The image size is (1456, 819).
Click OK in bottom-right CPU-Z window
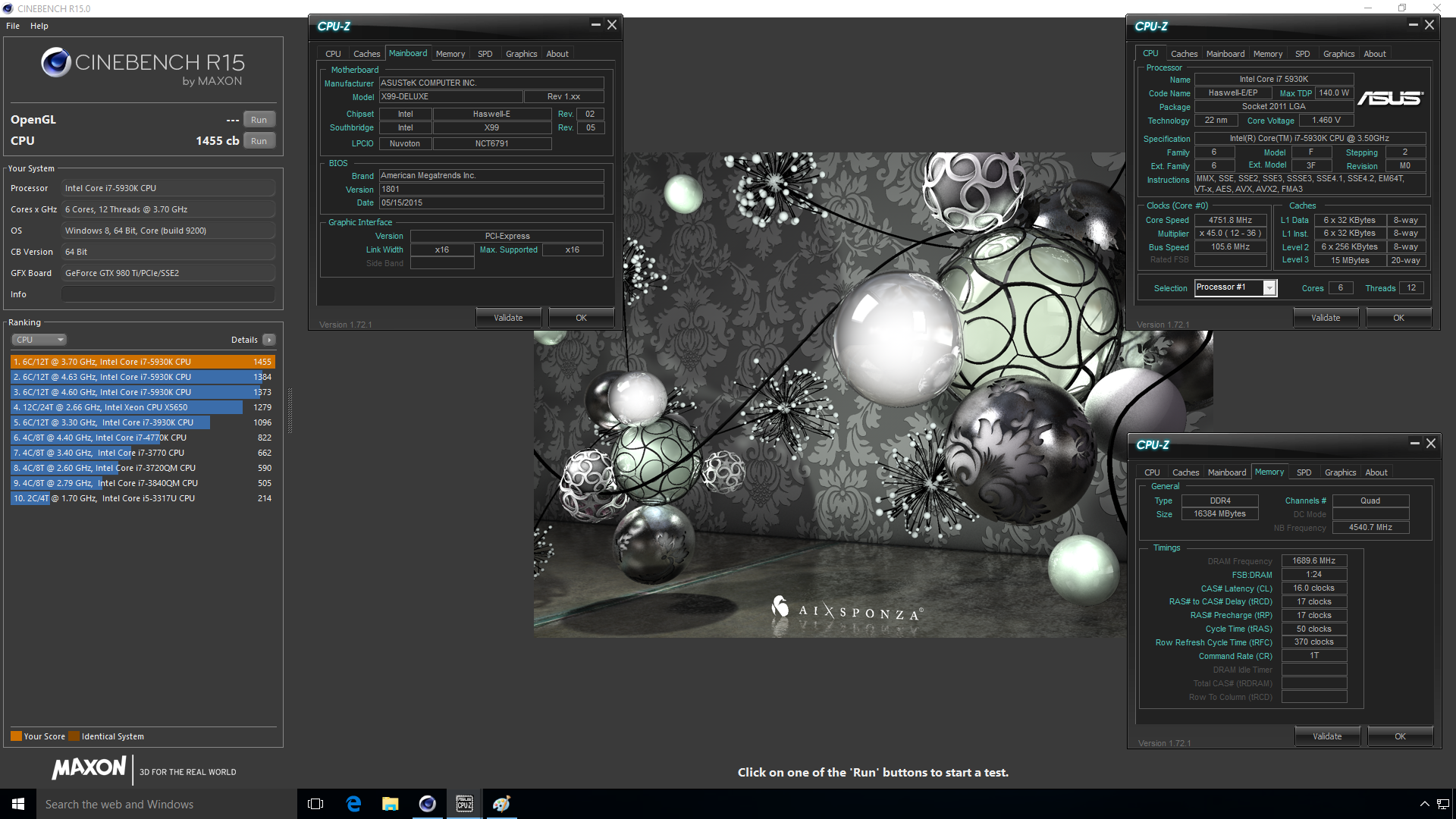(x=1400, y=736)
